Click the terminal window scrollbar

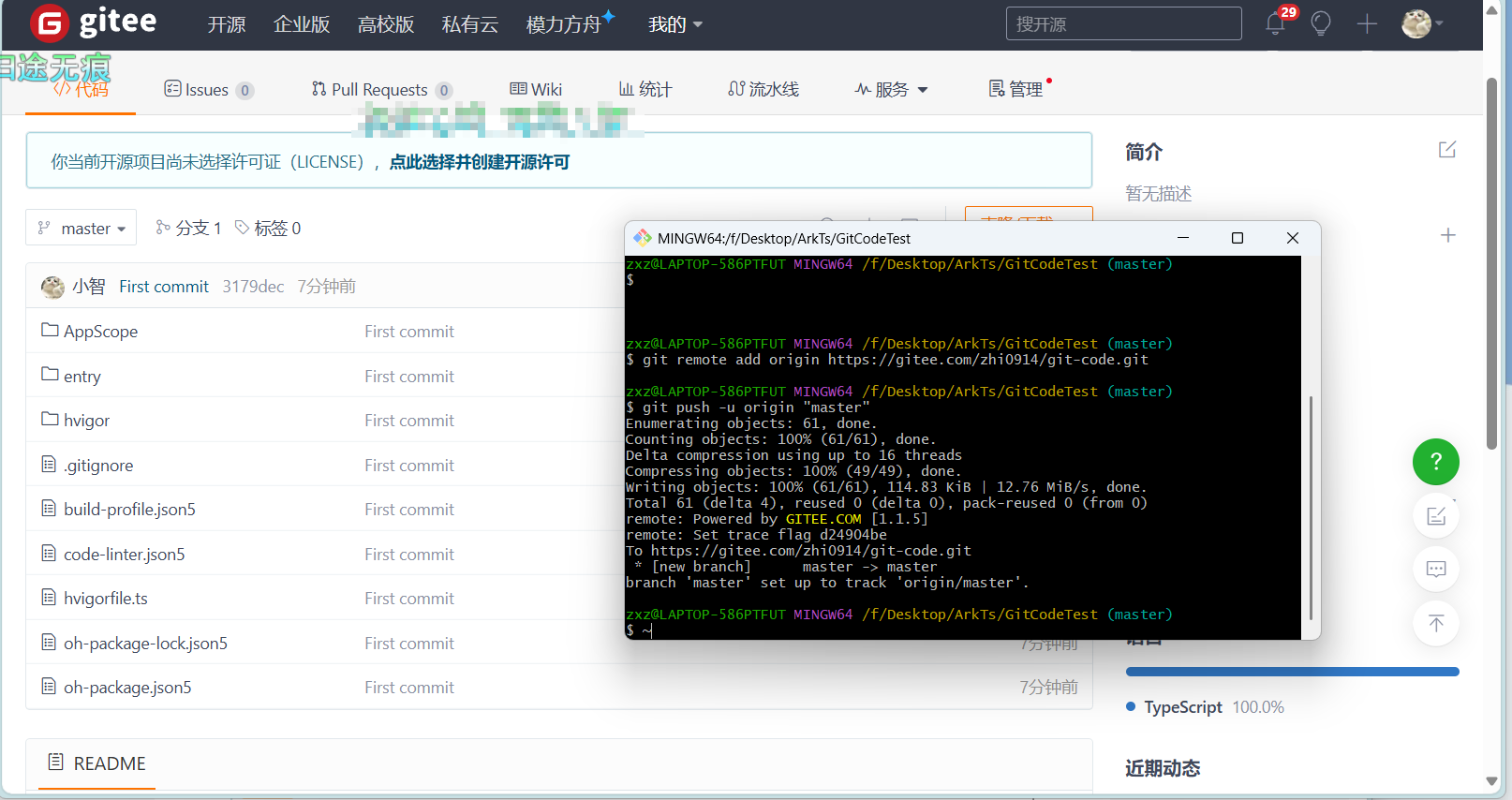(x=1311, y=506)
